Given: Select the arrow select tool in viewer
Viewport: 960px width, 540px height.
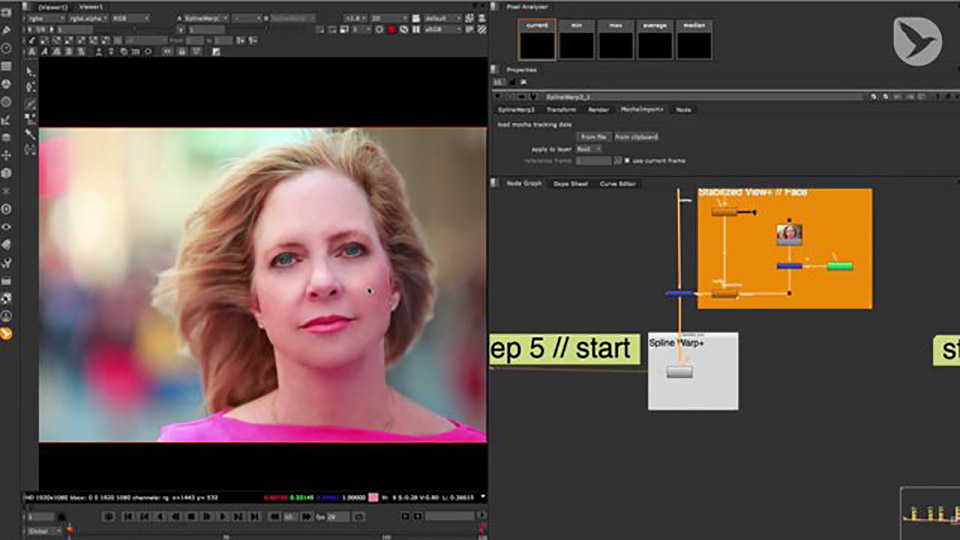Looking at the screenshot, I should pyautogui.click(x=30, y=72).
